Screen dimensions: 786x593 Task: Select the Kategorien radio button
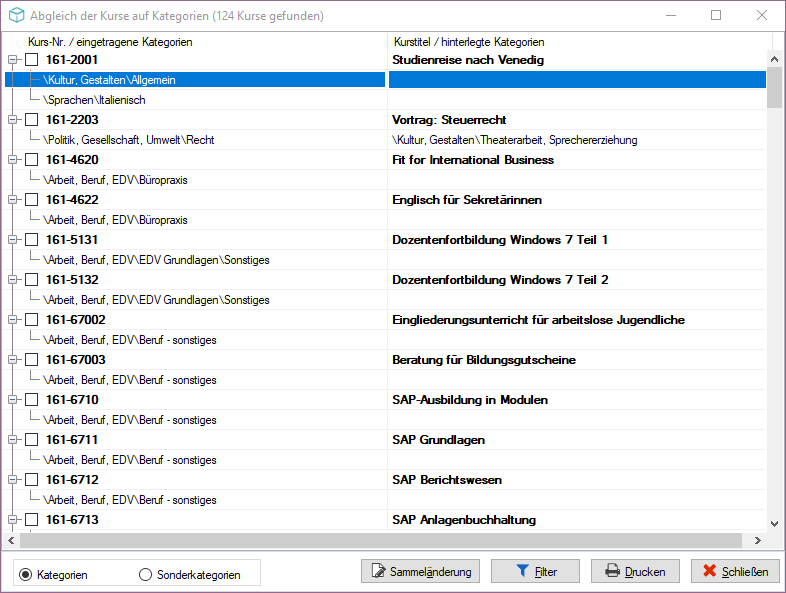(x=26, y=574)
